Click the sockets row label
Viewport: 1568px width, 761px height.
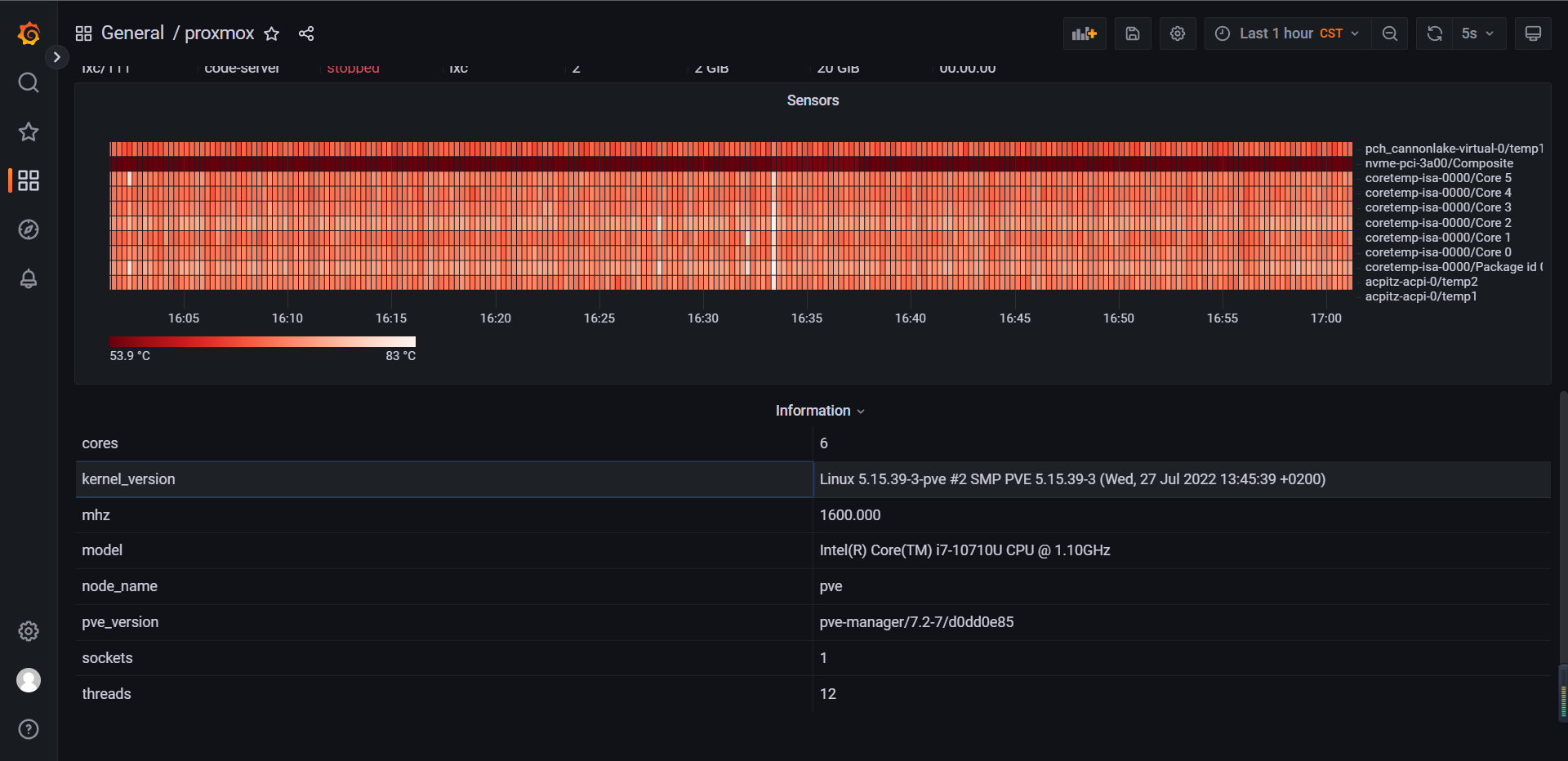coord(107,658)
